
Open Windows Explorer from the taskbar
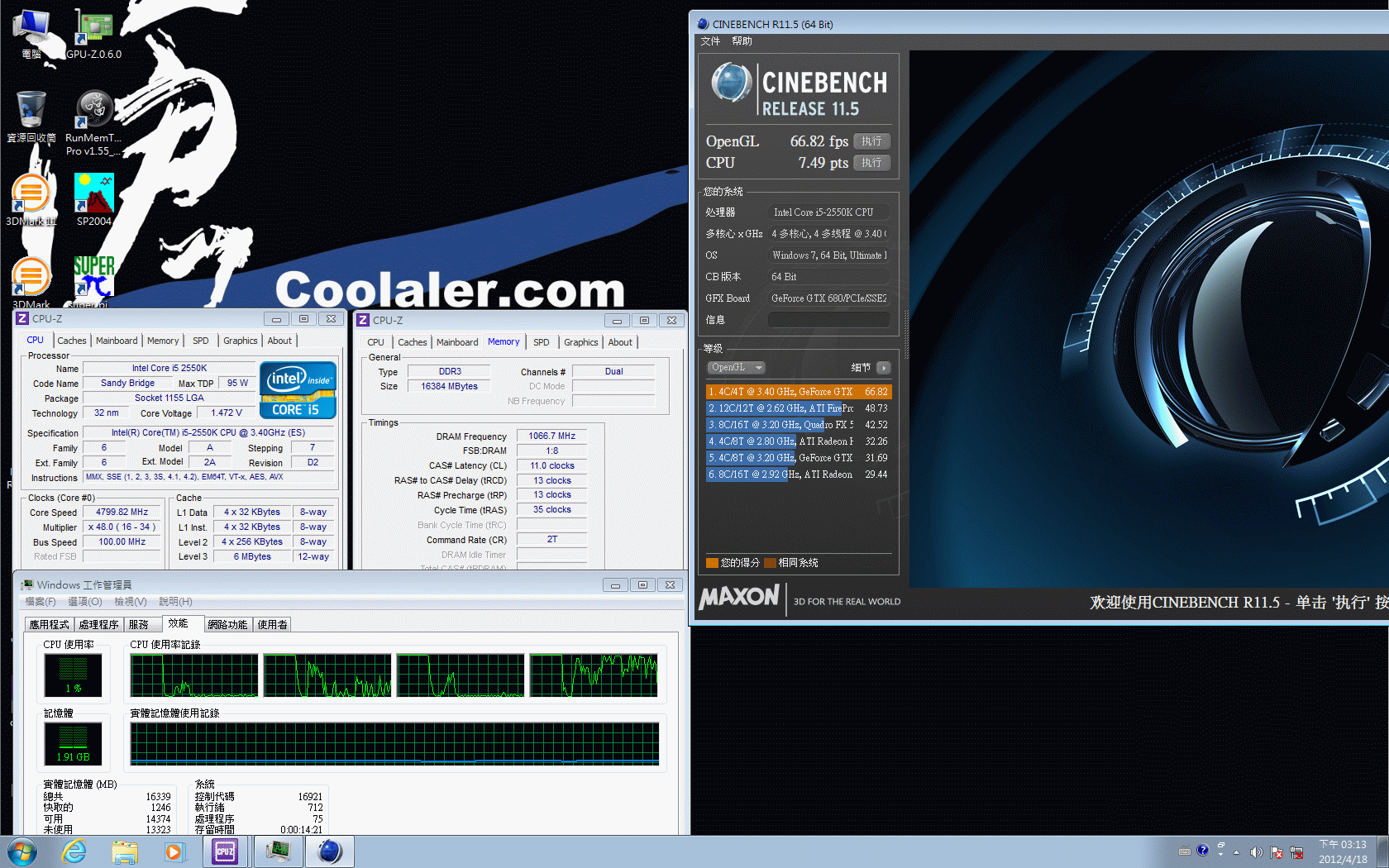[124, 851]
